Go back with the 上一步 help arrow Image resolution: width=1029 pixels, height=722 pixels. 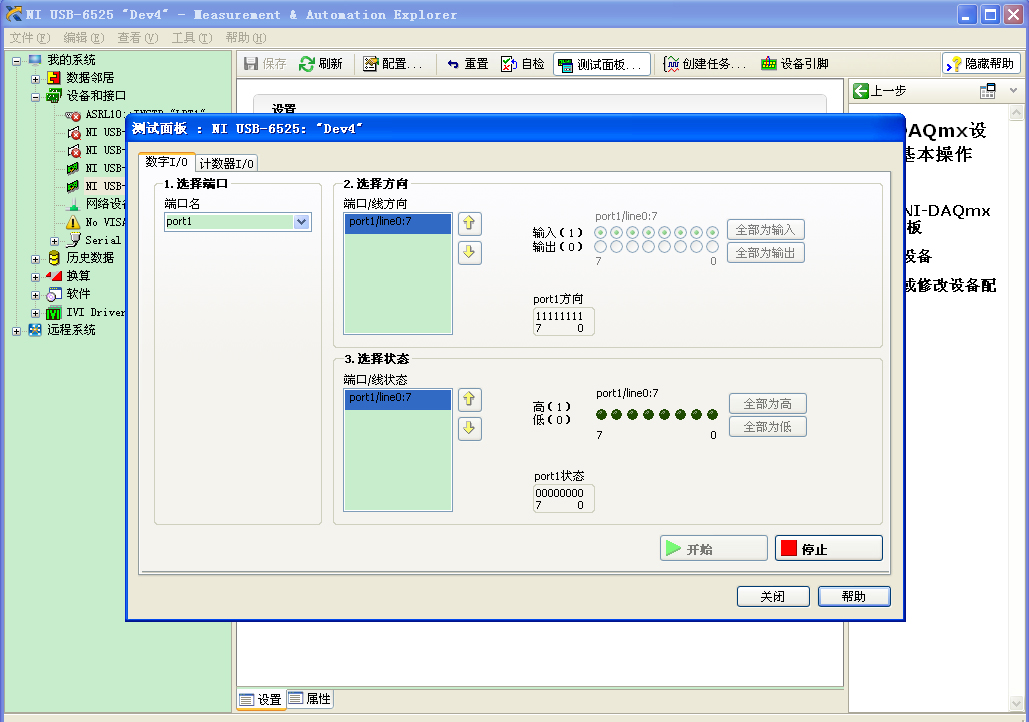[x=860, y=91]
